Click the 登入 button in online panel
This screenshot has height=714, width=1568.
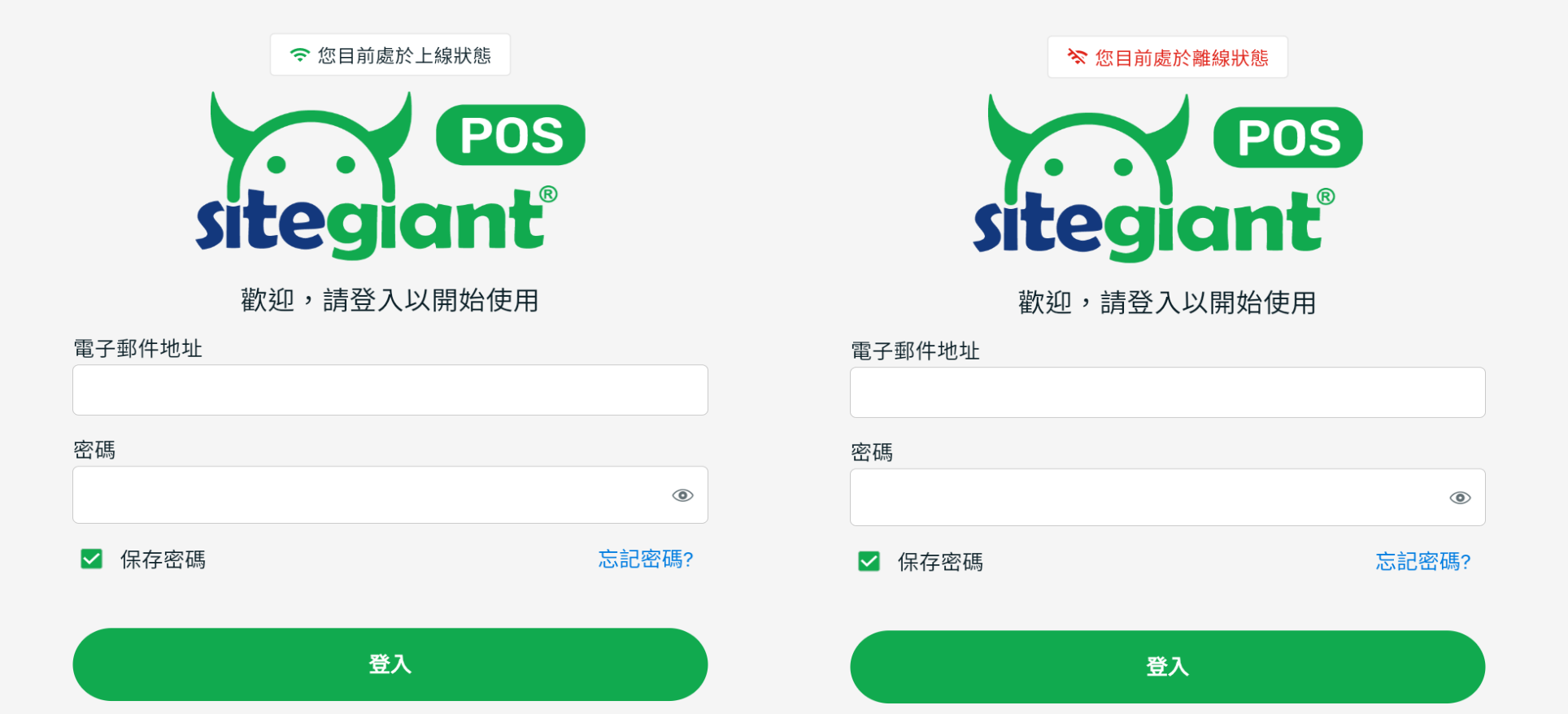pyautogui.click(x=390, y=664)
